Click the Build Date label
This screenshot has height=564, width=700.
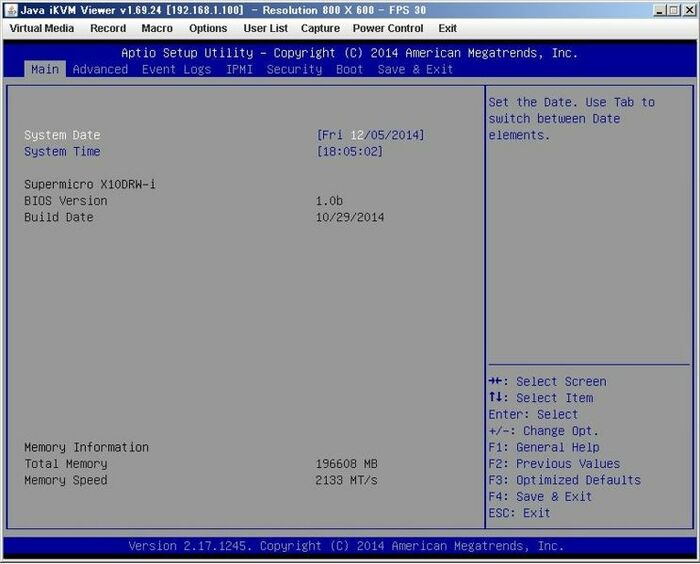(x=58, y=217)
